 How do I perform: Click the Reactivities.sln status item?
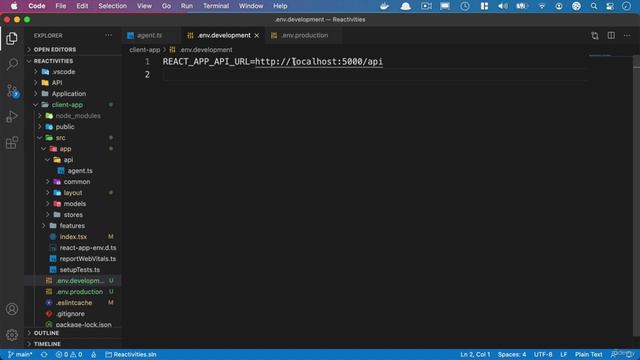coord(131,355)
